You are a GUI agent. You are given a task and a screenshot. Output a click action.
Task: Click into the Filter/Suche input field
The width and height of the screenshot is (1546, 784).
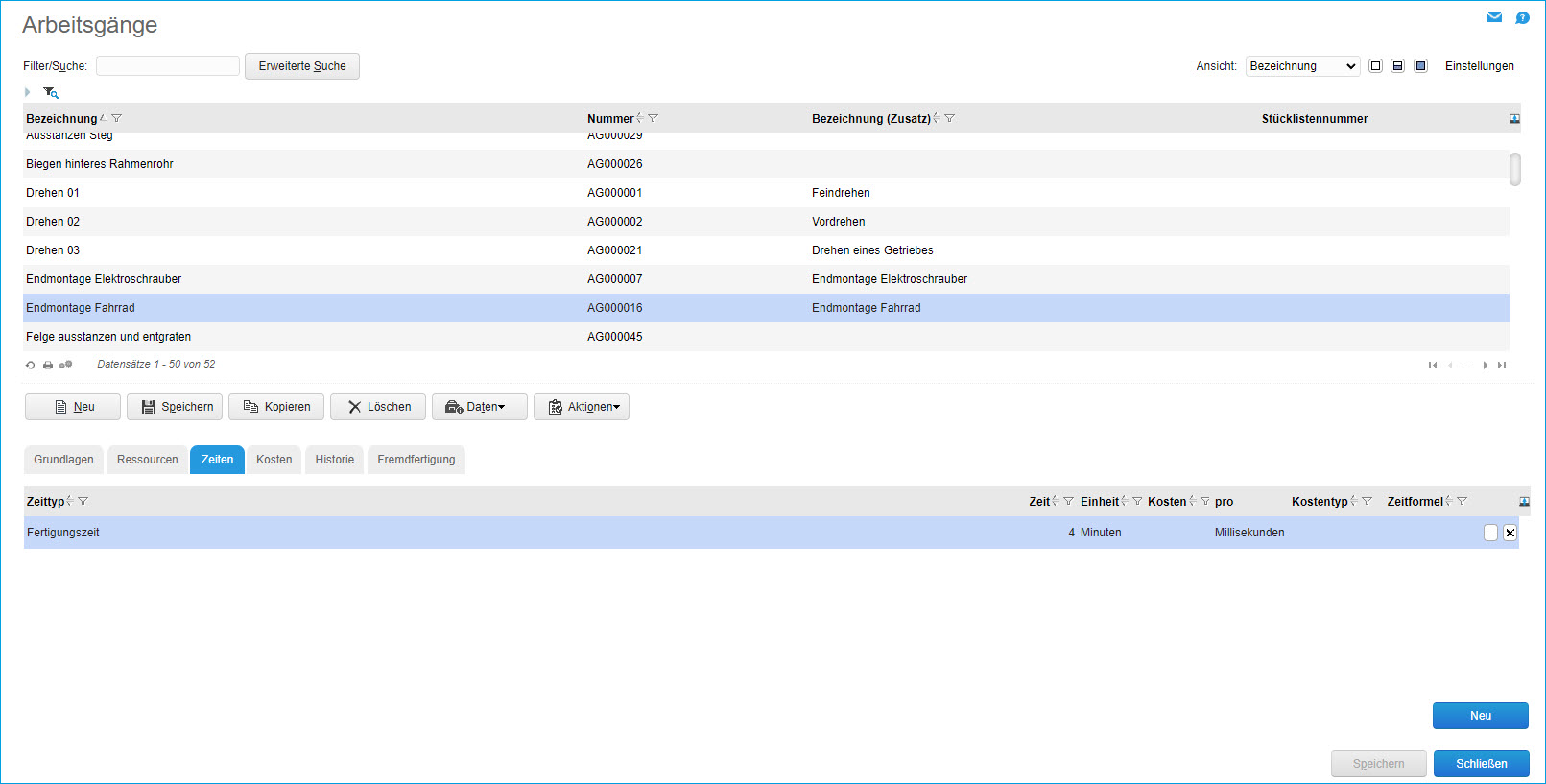(x=168, y=66)
